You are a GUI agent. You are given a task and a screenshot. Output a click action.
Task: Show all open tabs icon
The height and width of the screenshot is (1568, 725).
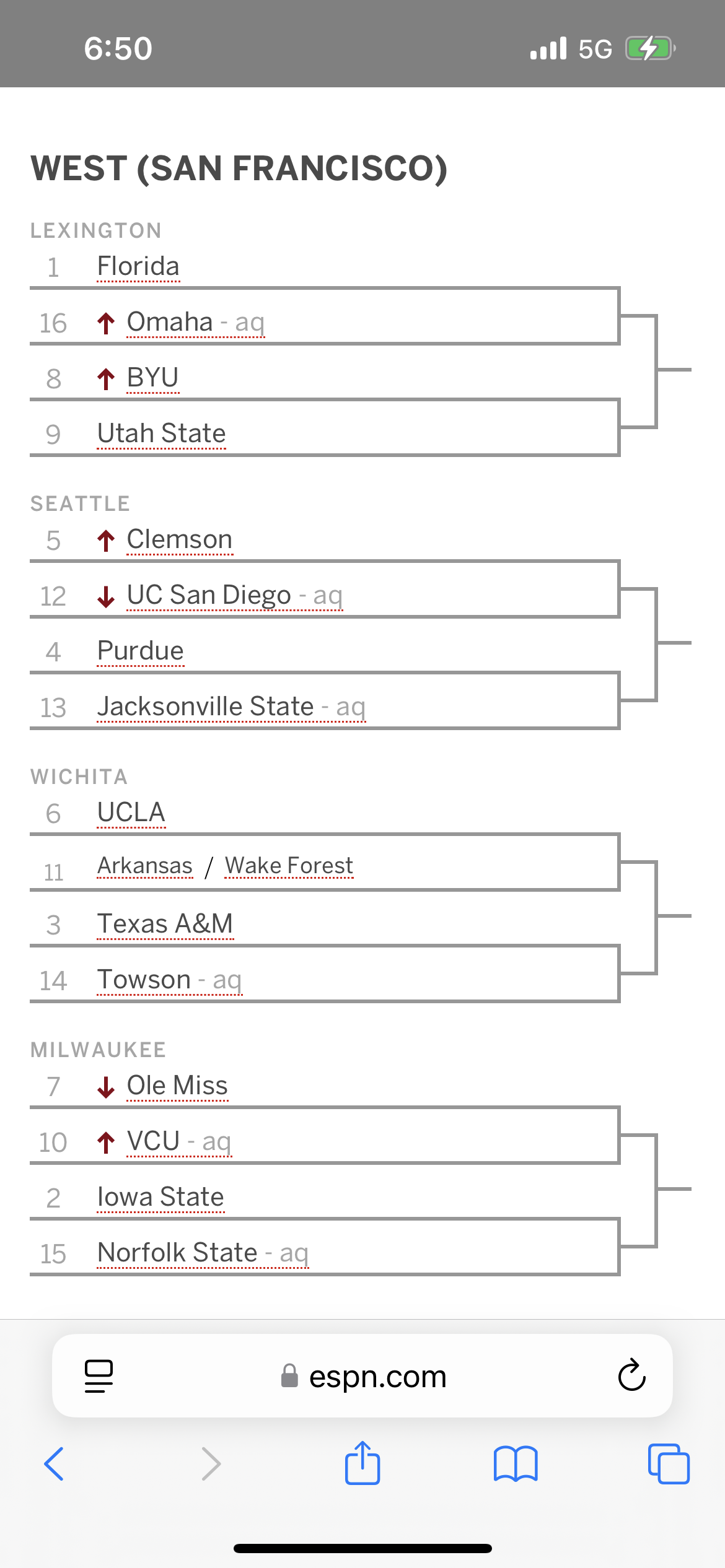click(669, 1464)
